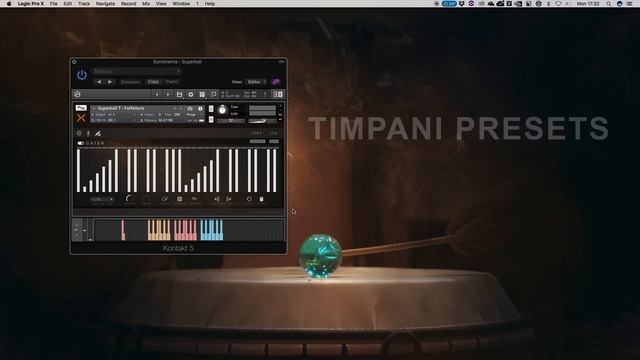
Task: Click the first gater step bar
Action: click(78, 171)
